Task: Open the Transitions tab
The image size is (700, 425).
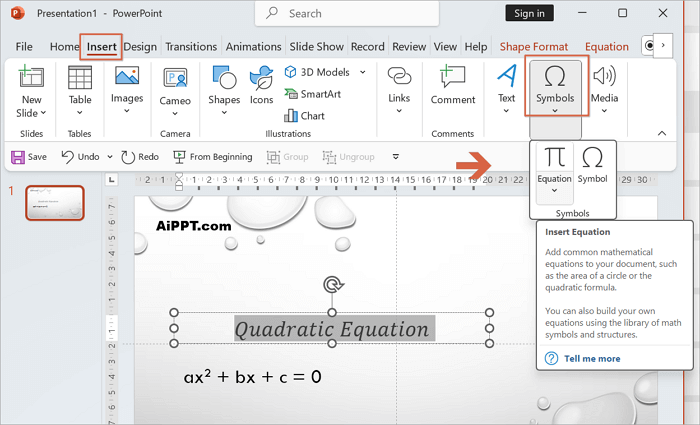Action: [x=191, y=47]
